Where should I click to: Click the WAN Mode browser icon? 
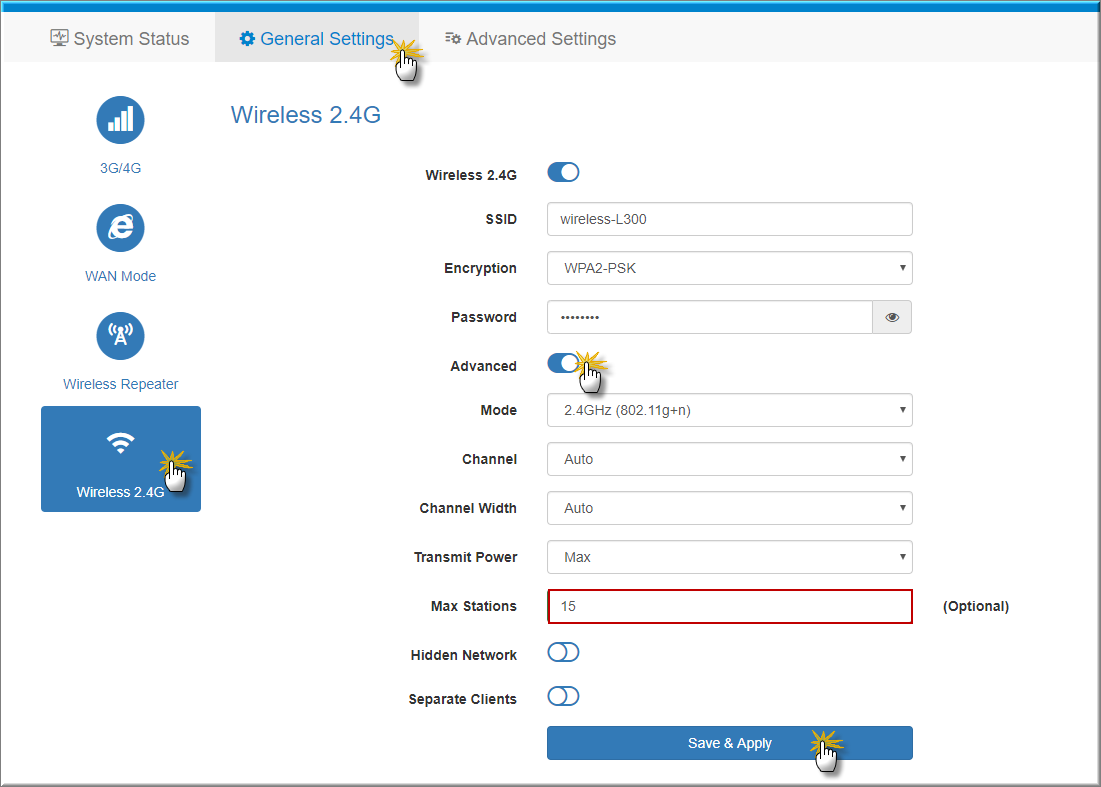120,228
